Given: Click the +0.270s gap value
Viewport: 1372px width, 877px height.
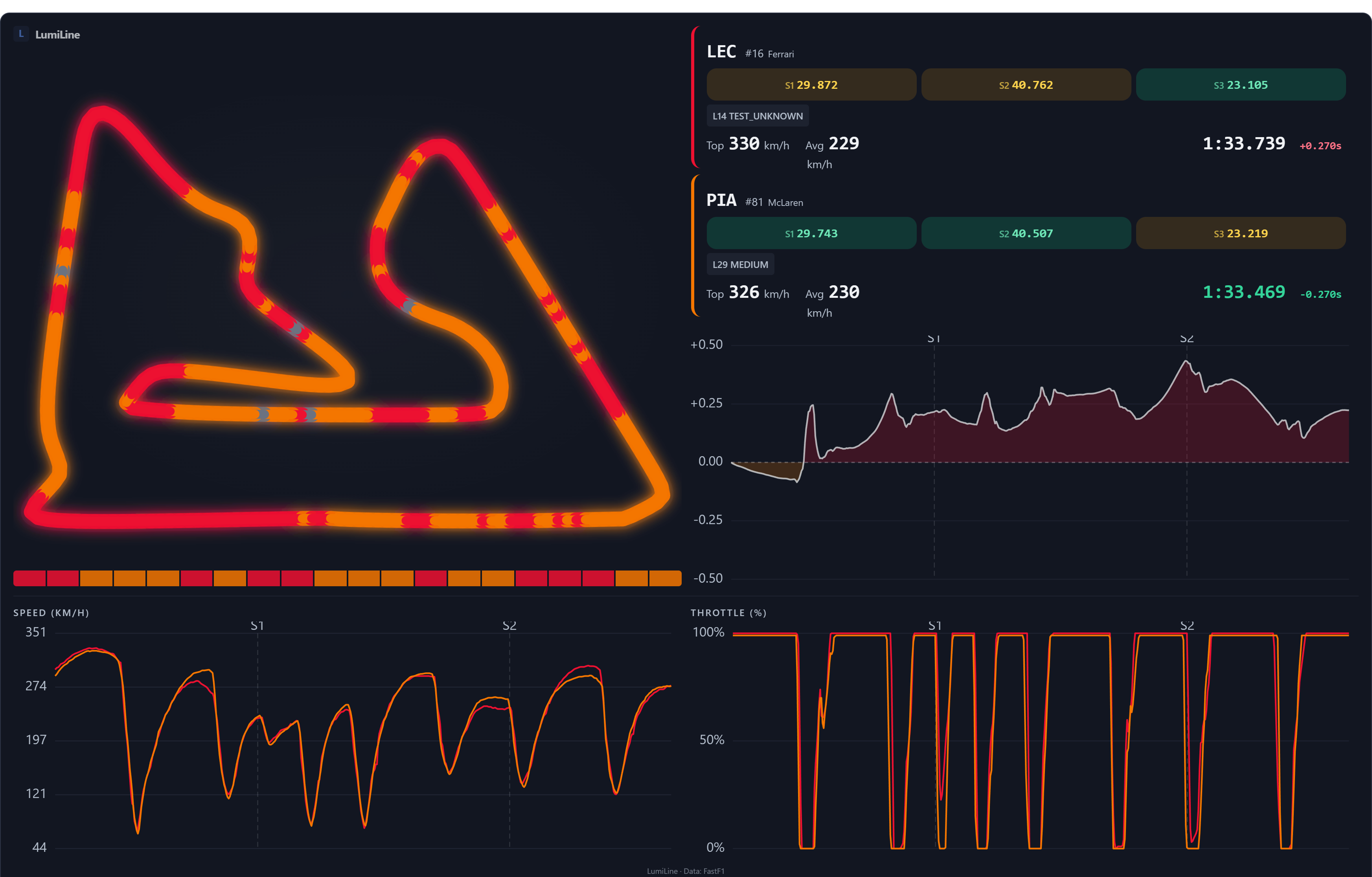Looking at the screenshot, I should (1320, 146).
